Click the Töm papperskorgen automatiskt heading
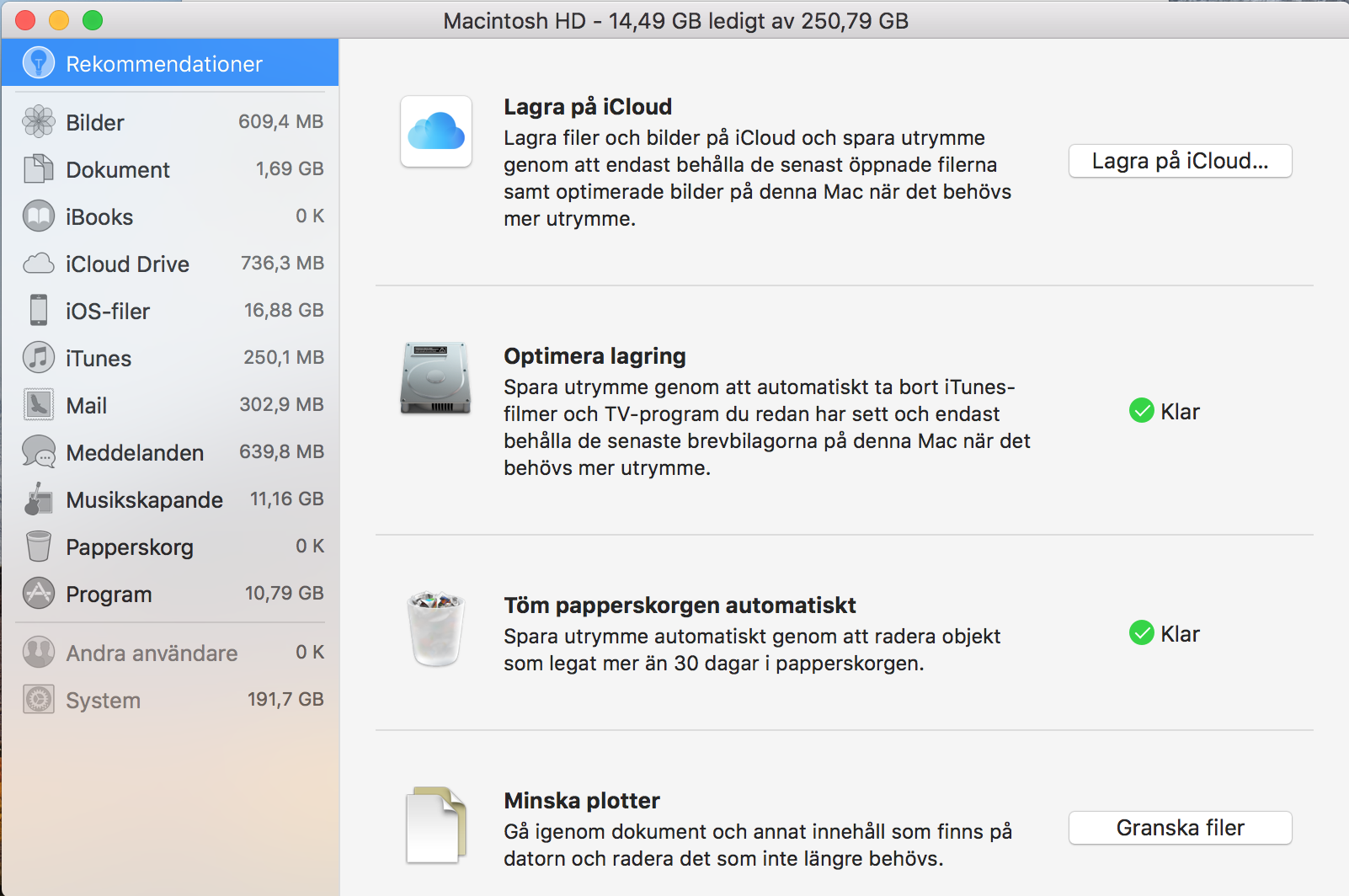1349x896 pixels. pyautogui.click(x=680, y=605)
